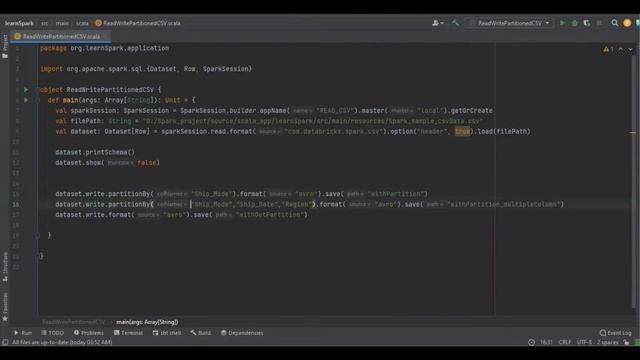Click learnSpark breadcrumb in navigation bar

click(x=19, y=23)
